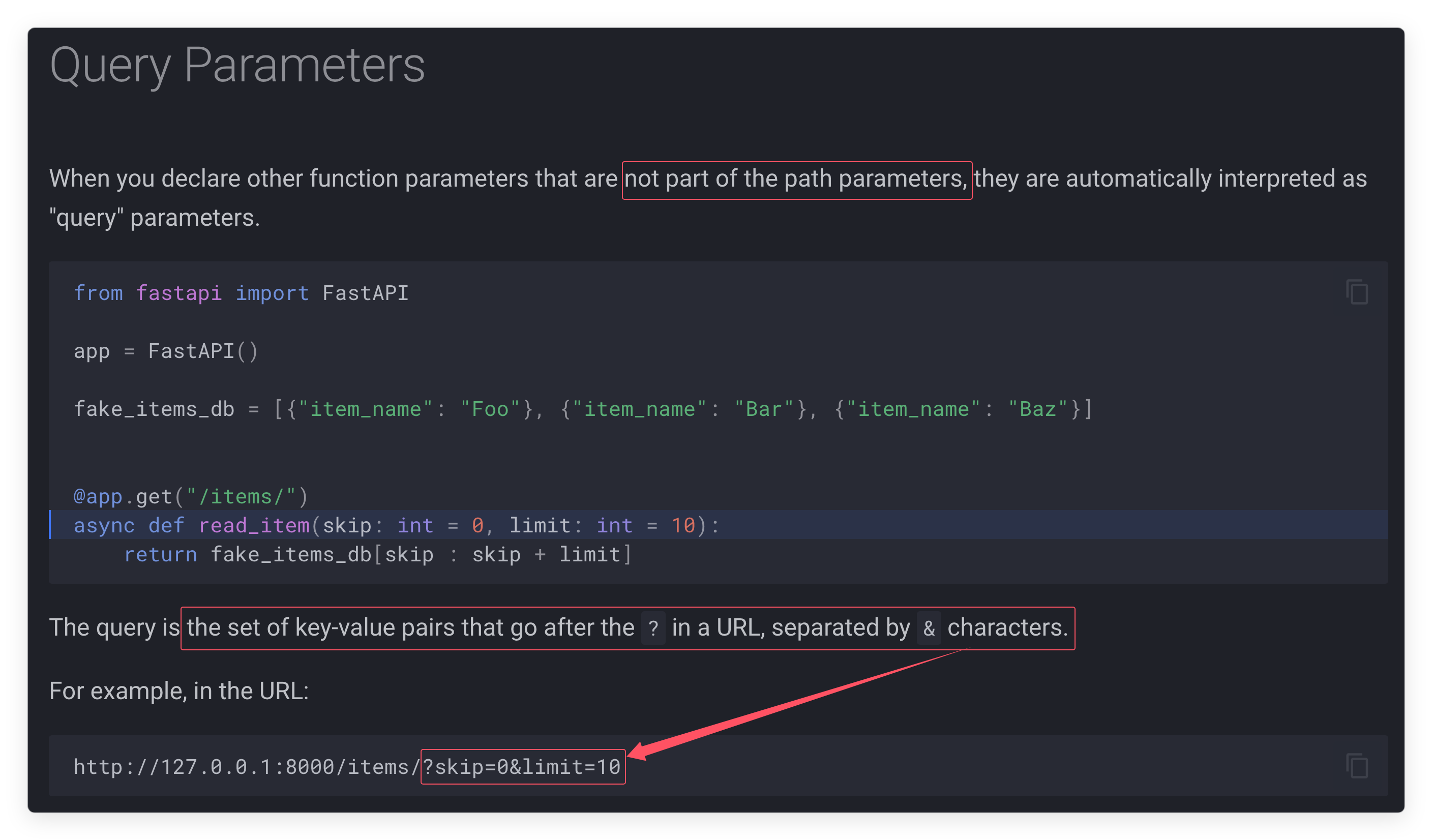This screenshot has width=1432, height=840.
Task: Copy the example URL code block
Action: [1357, 766]
